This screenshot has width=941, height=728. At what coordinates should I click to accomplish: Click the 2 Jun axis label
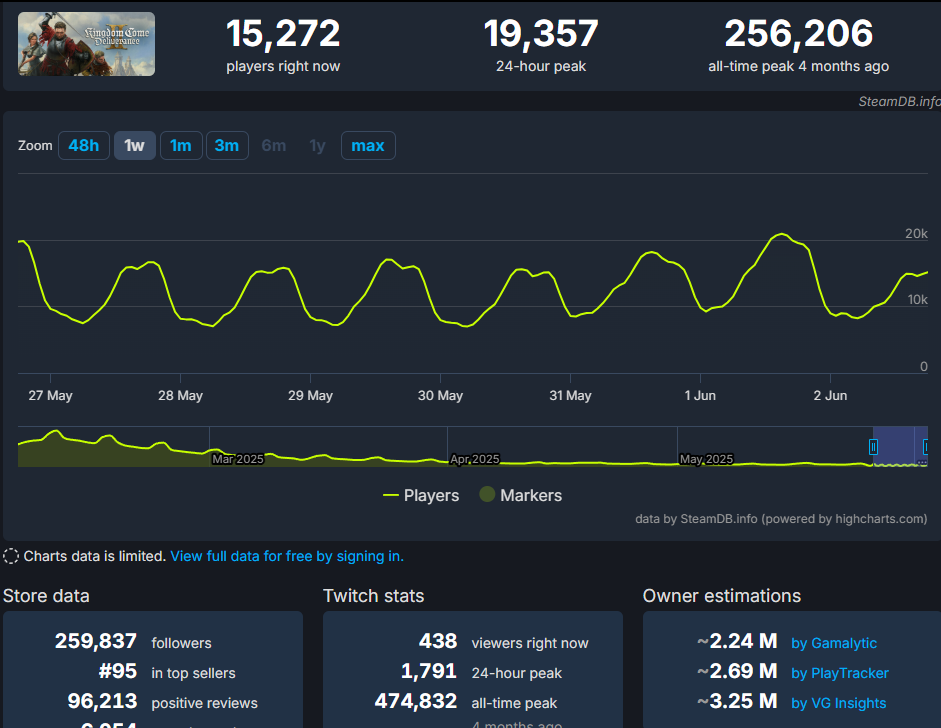(831, 396)
